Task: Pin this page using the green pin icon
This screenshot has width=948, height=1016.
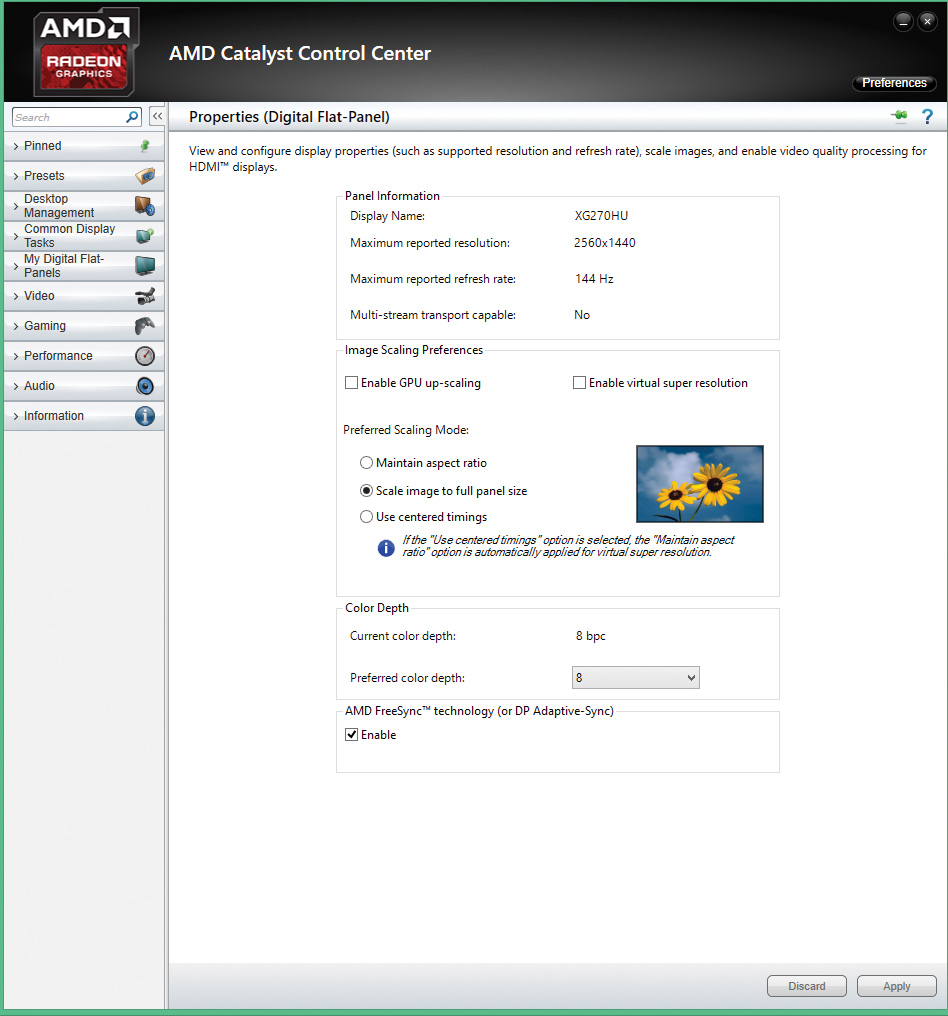Action: click(899, 116)
